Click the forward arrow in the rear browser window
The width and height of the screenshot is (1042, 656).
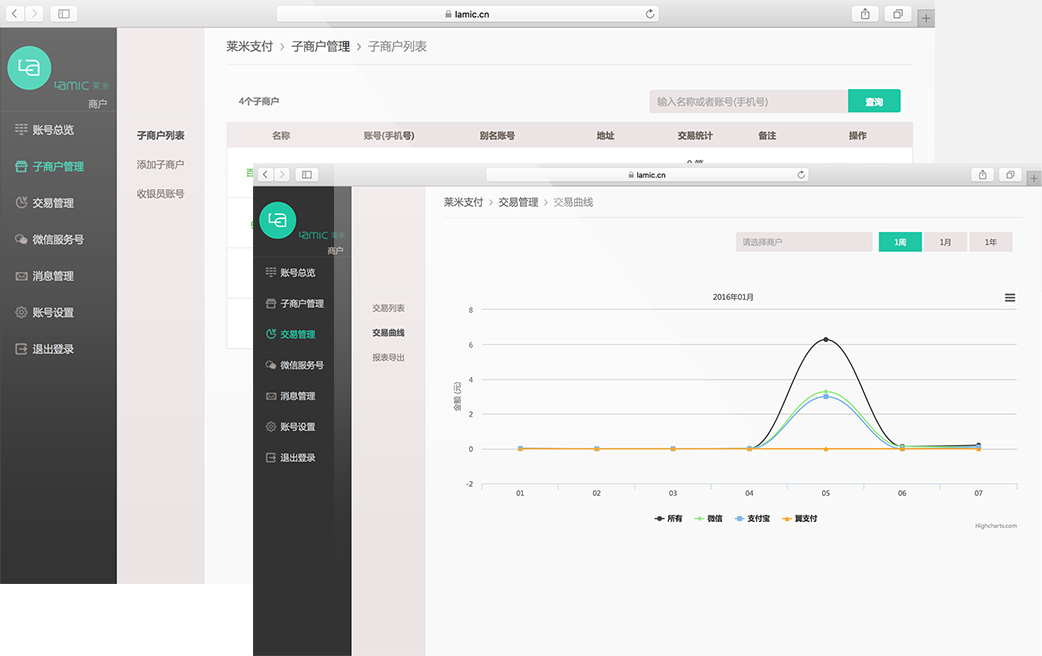point(35,14)
